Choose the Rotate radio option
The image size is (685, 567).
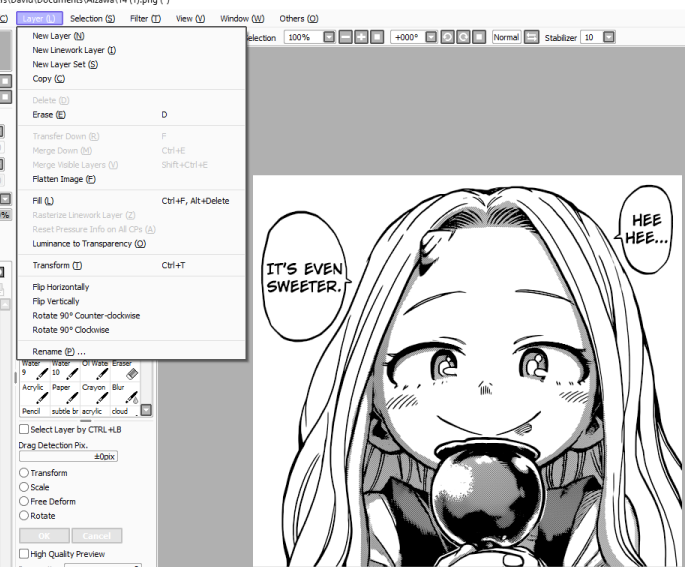point(24,515)
